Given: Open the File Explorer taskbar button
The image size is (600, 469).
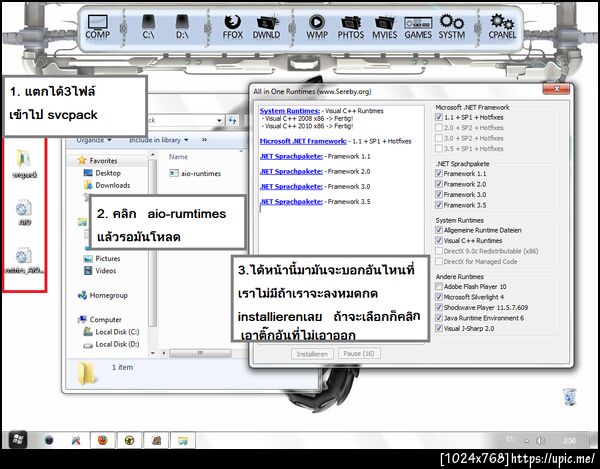Looking at the screenshot, I should (183, 440).
